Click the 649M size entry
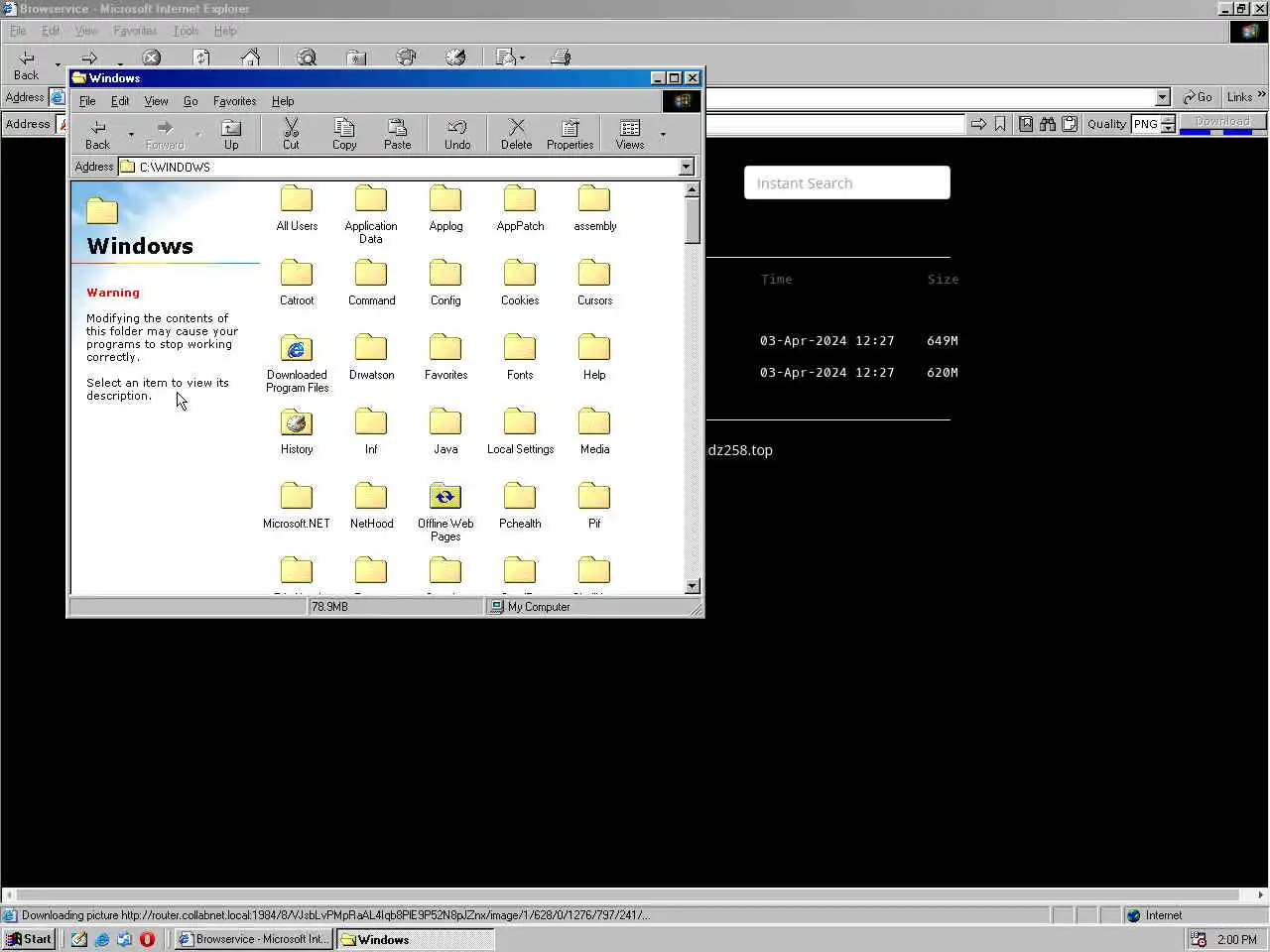The image size is (1270, 952). click(x=943, y=341)
